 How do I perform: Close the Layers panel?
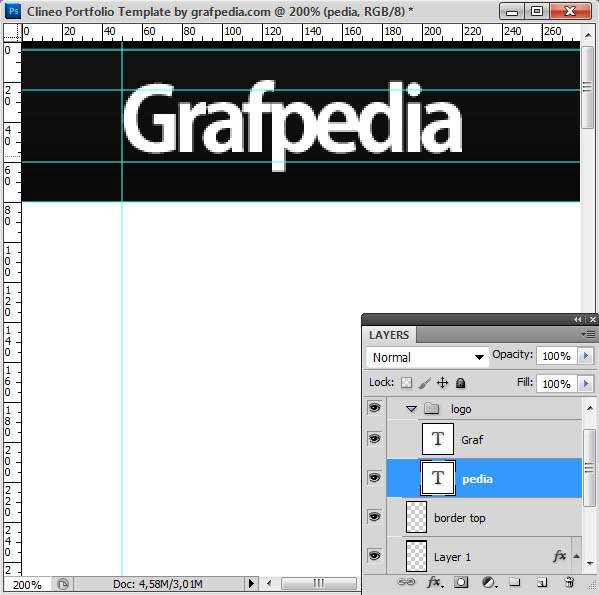point(593,320)
